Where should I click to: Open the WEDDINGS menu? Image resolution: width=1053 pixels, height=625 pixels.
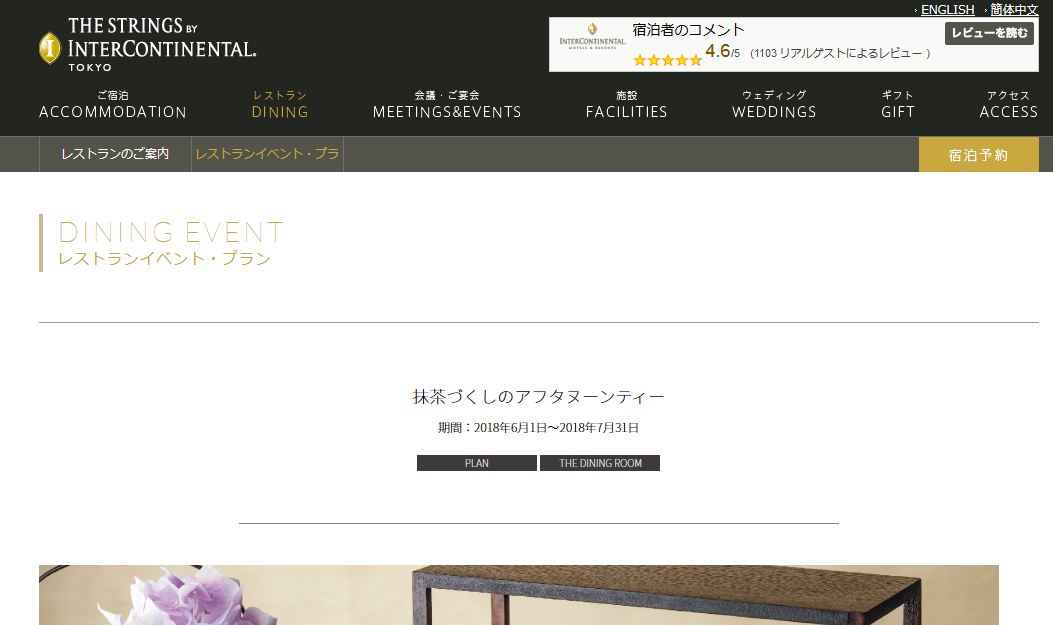point(774,105)
